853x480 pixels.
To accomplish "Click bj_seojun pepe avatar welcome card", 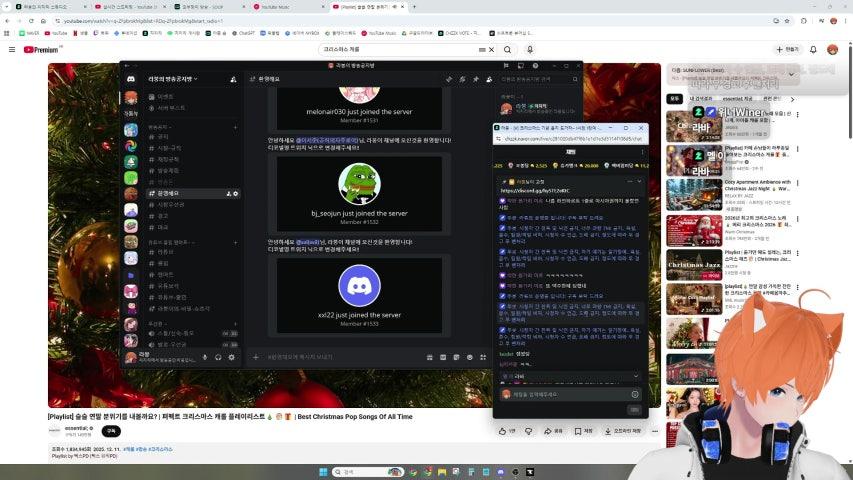I will tap(360, 184).
